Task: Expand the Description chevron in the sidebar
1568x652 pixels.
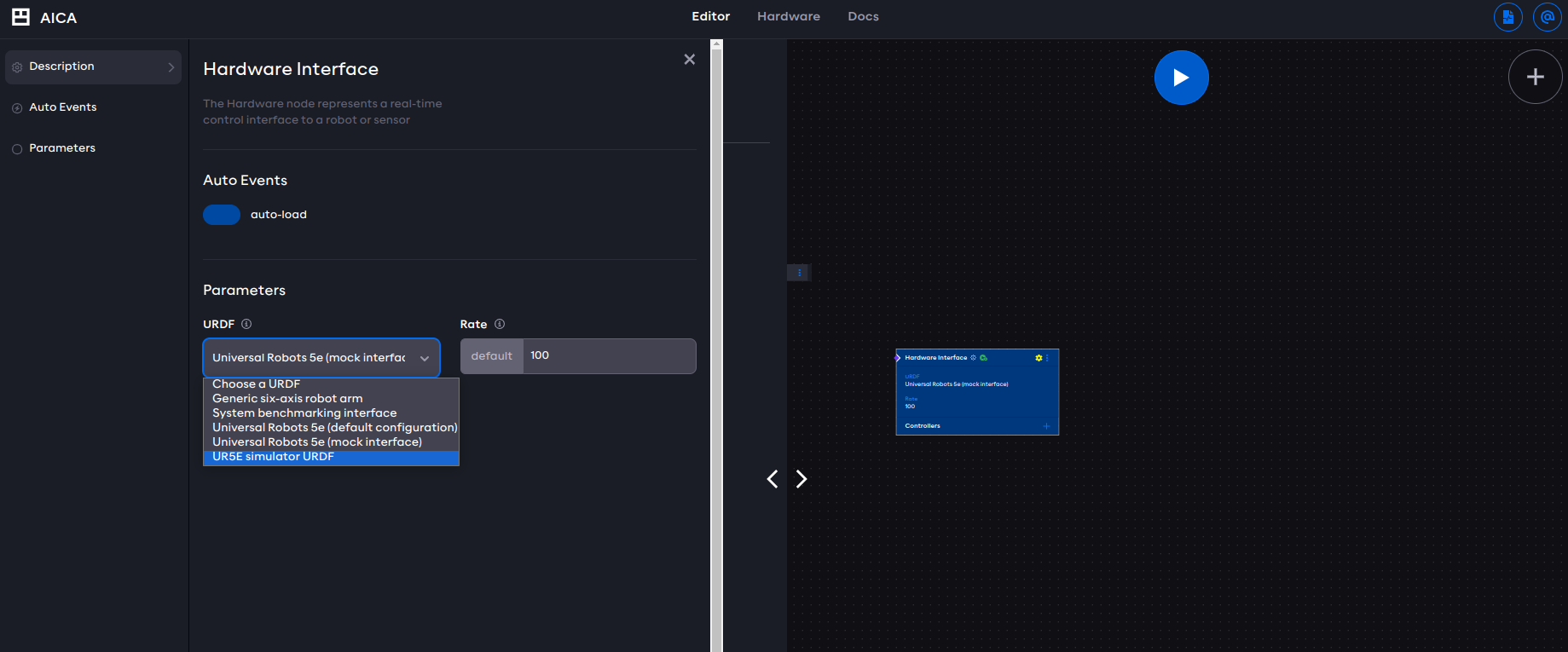Action: coord(171,67)
